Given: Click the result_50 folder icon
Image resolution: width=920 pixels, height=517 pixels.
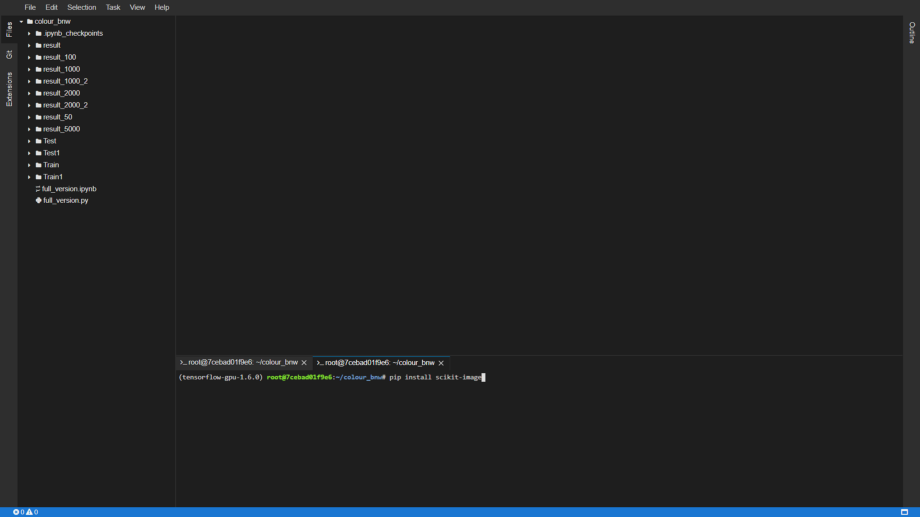Looking at the screenshot, I should click(39, 117).
